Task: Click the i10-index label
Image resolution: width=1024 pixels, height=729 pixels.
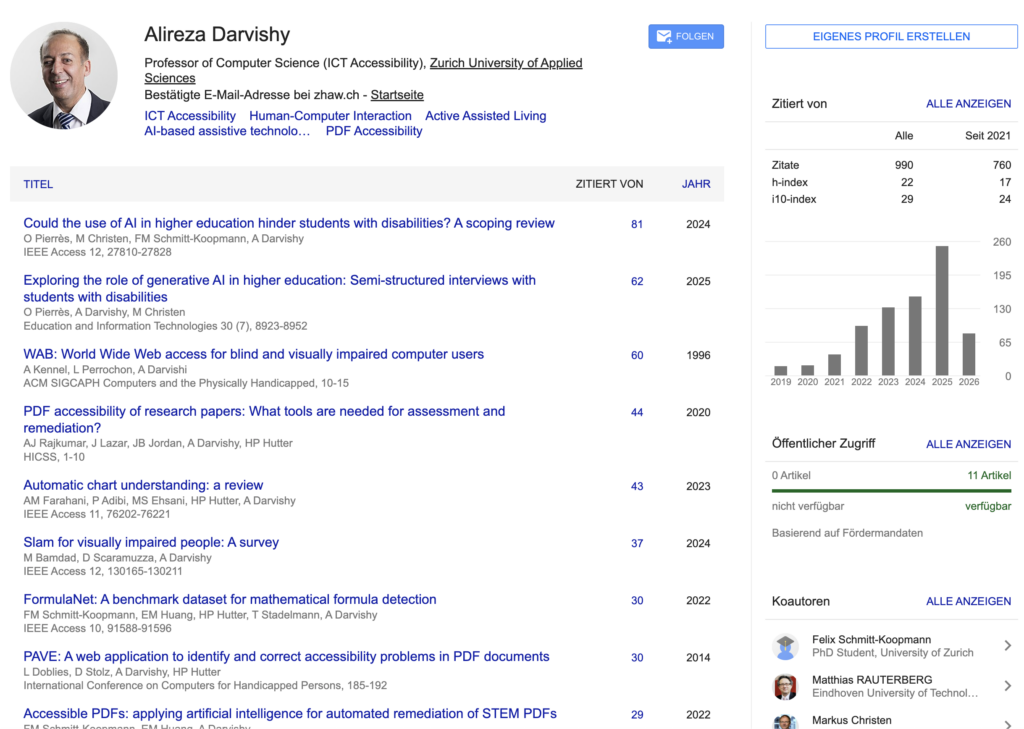Action: pos(794,199)
